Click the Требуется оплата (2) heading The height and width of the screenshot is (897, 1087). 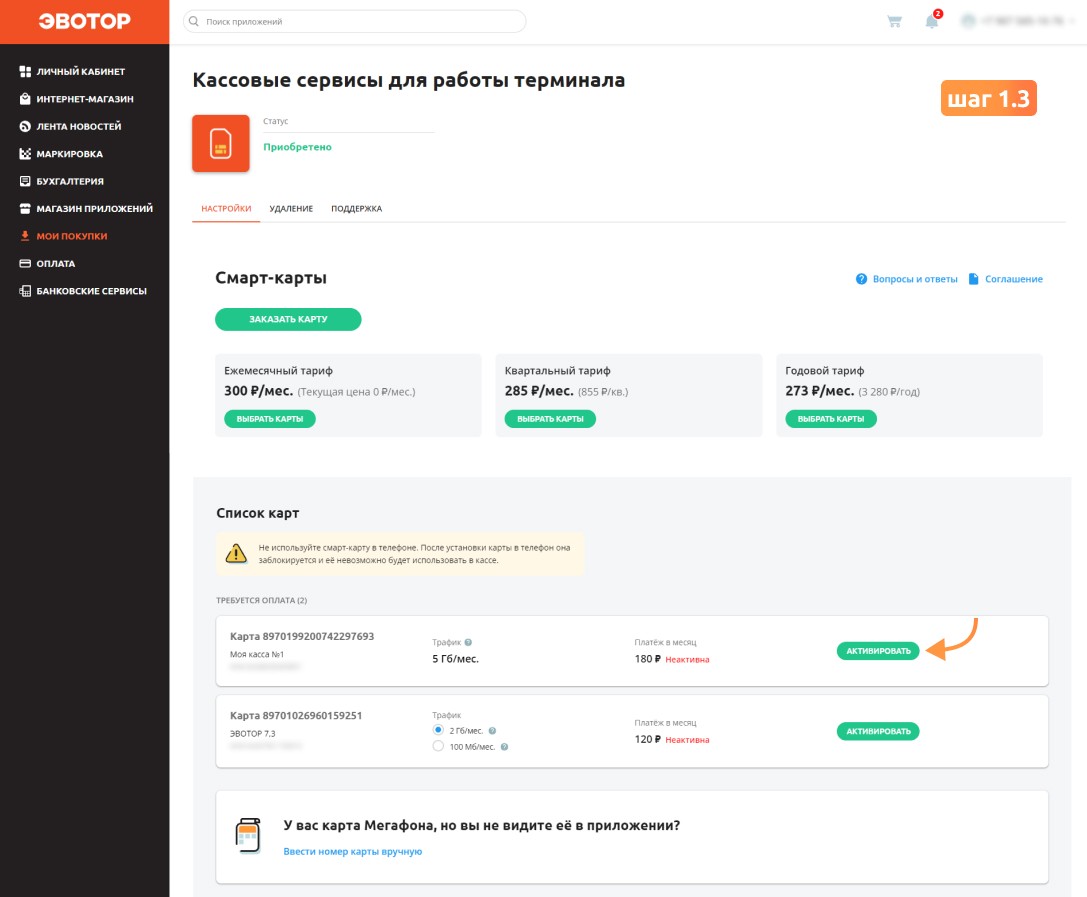tap(261, 600)
